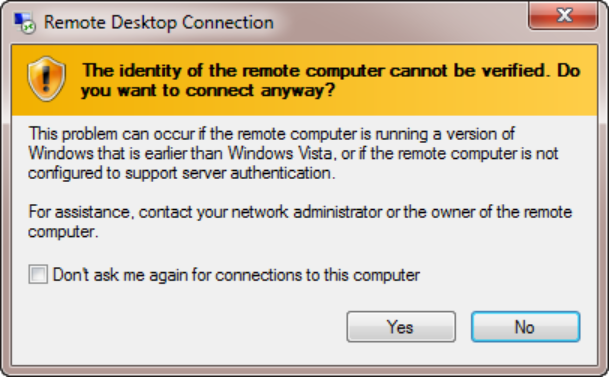The height and width of the screenshot is (377, 609).
Task: Click the 'you want to connect anyway?' heading line
Action: point(208,91)
